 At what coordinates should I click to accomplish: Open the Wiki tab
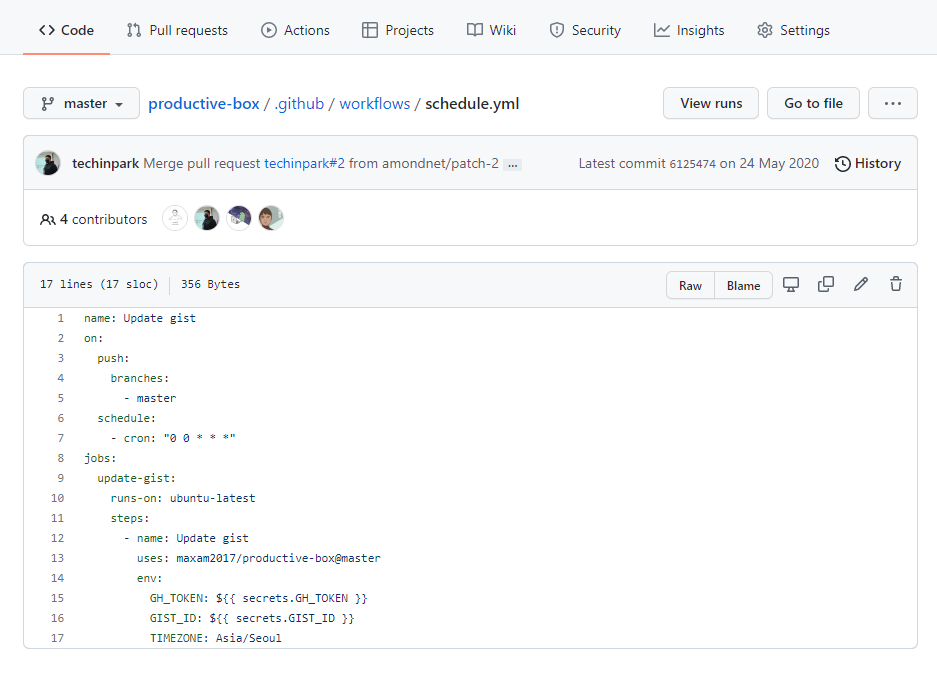pos(491,30)
